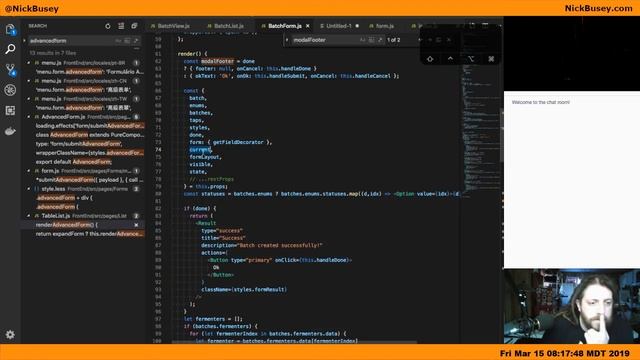Toggle Match Whole Word in the editor find widget
Image resolution: width=640 pixels, height=360 pixels.
point(371,40)
